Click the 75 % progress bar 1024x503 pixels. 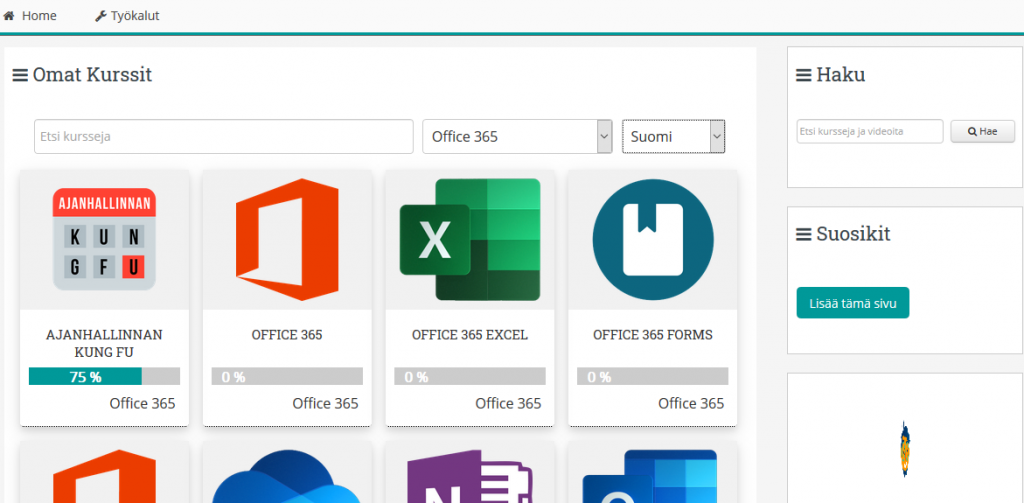104,377
